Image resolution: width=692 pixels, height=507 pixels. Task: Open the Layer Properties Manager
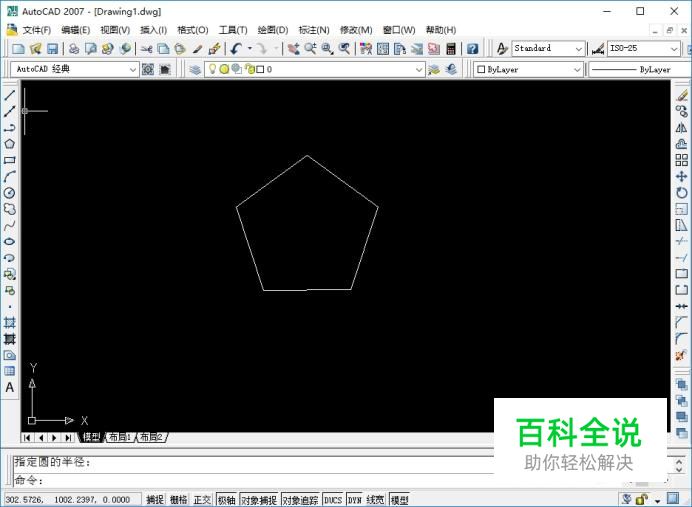(195, 69)
